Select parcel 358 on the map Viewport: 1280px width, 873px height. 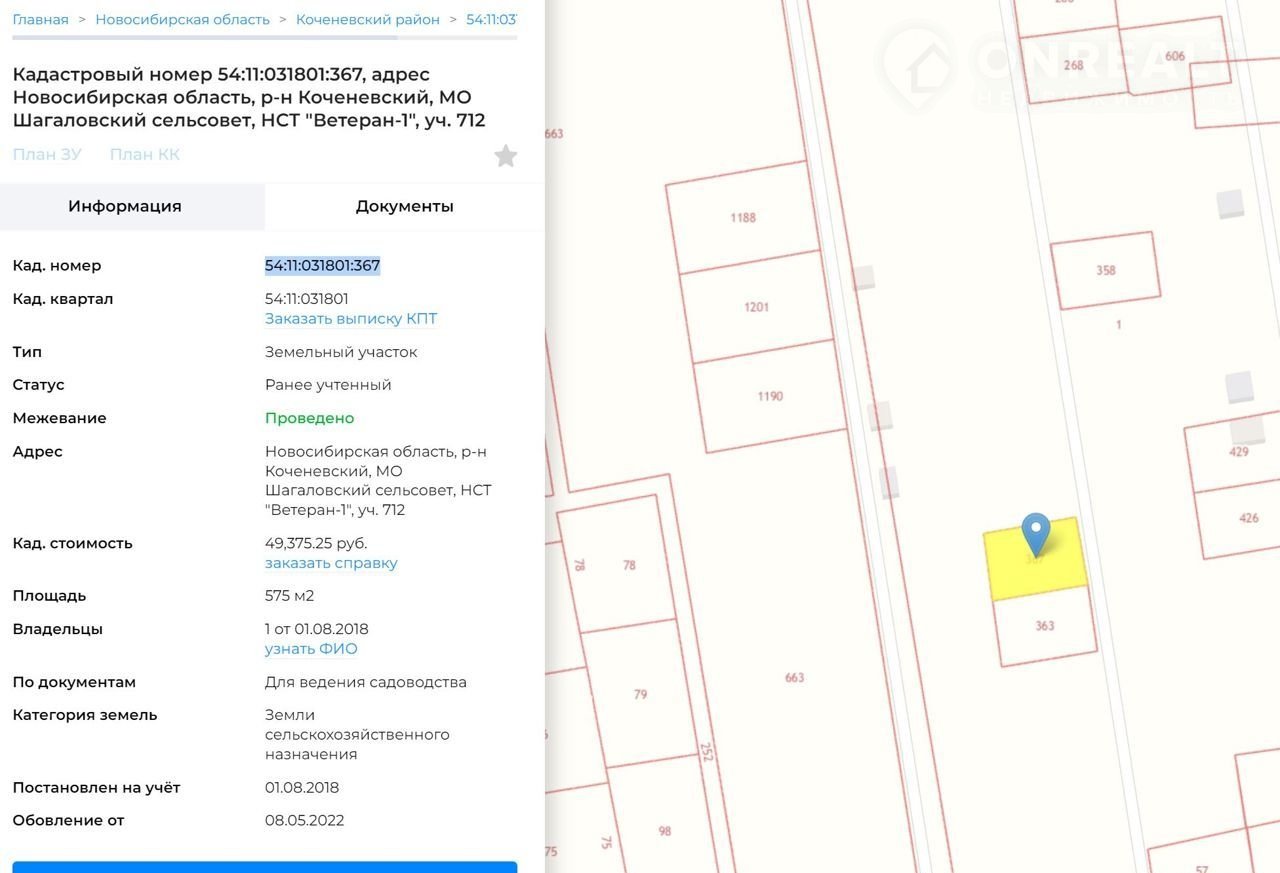1105,271
